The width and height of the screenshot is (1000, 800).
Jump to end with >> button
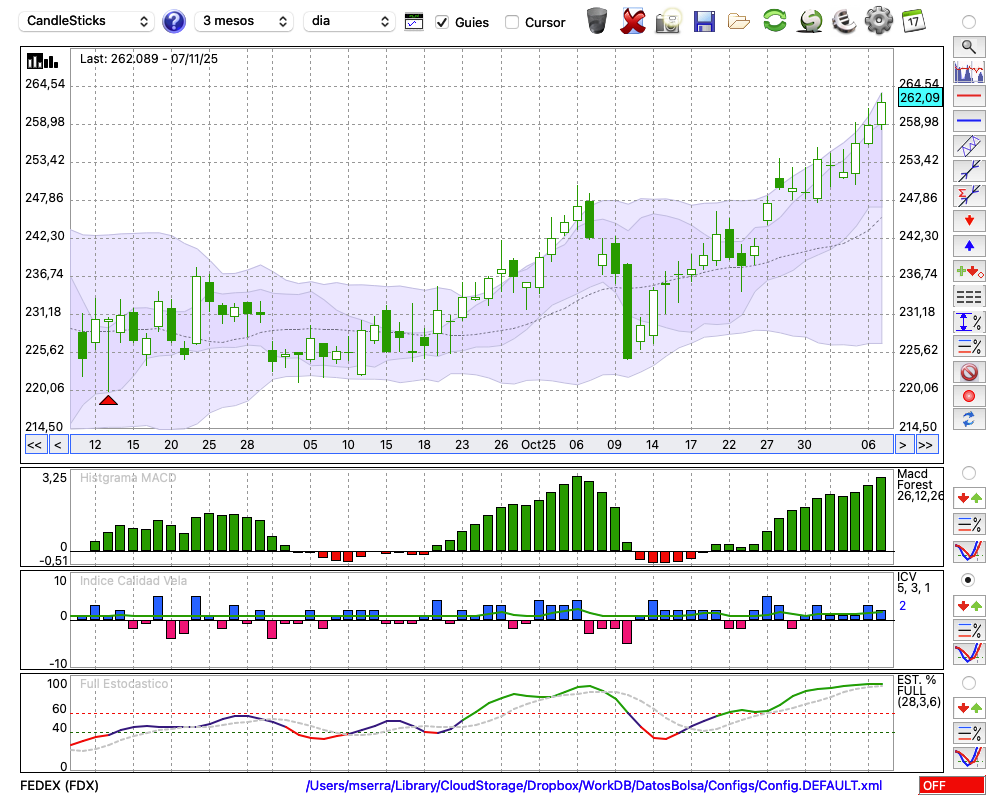pyautogui.click(x=927, y=445)
